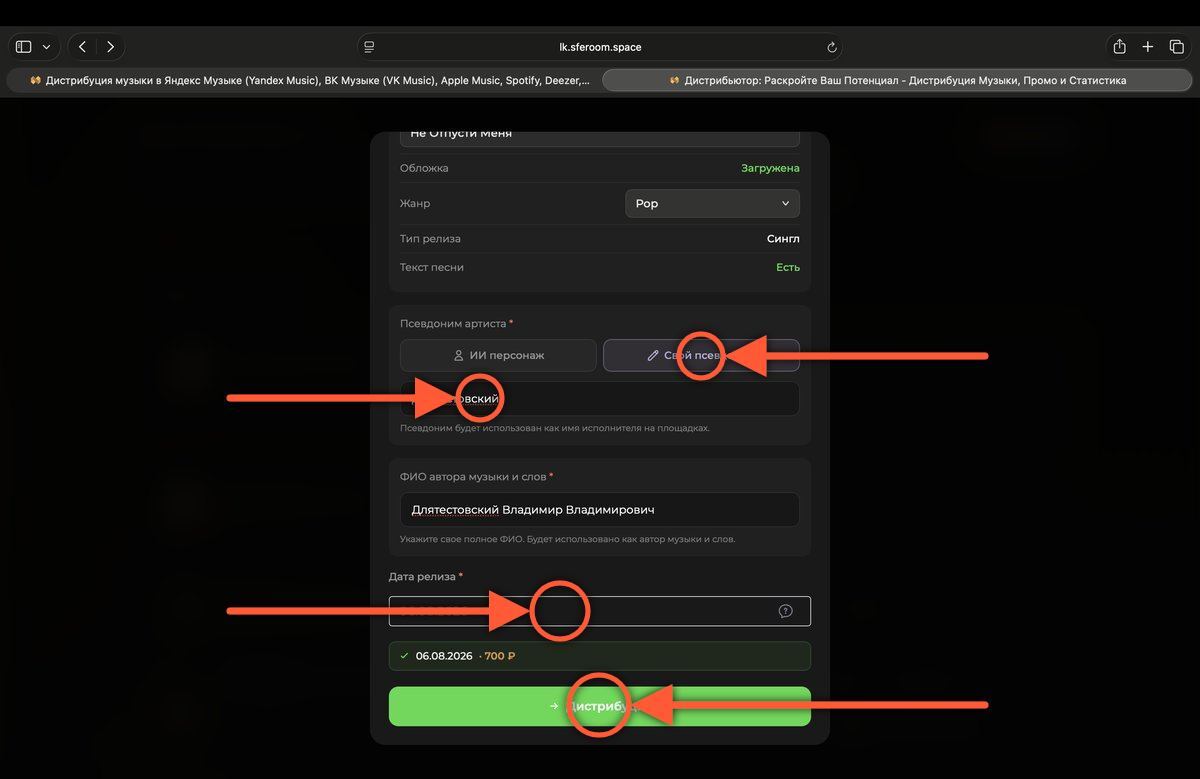1200x779 pixels.
Task: Click the Тип релиза label
Action: coord(430,239)
